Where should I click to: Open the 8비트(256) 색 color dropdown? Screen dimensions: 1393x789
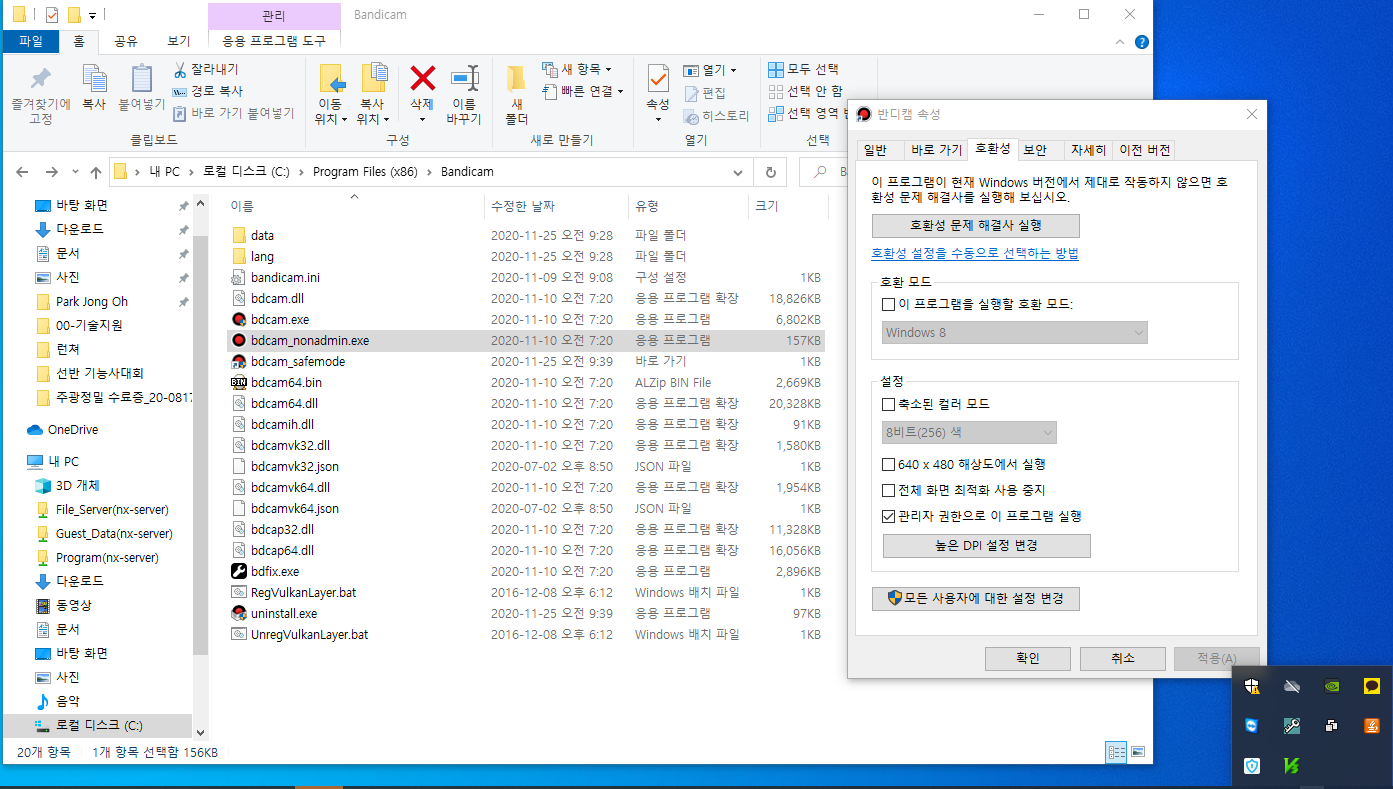coord(969,432)
